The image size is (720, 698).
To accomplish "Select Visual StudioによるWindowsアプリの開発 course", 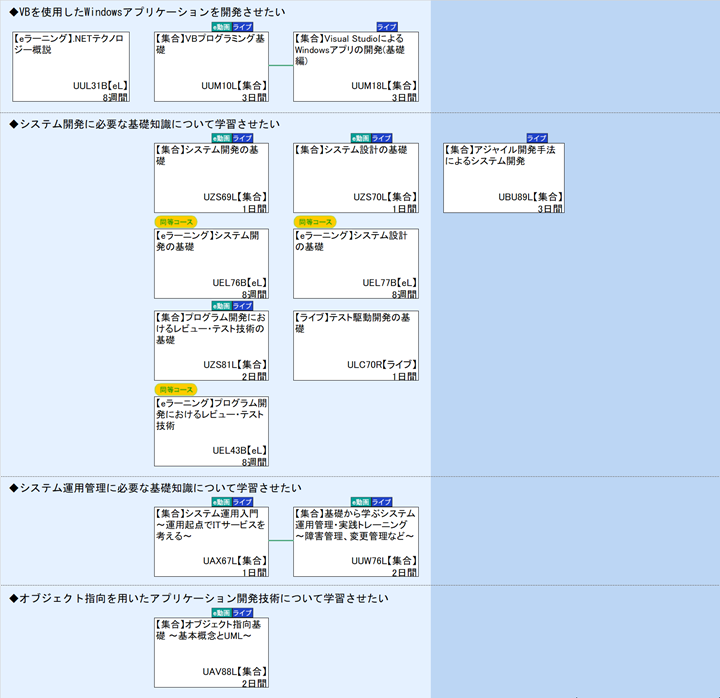I will tap(355, 67).
